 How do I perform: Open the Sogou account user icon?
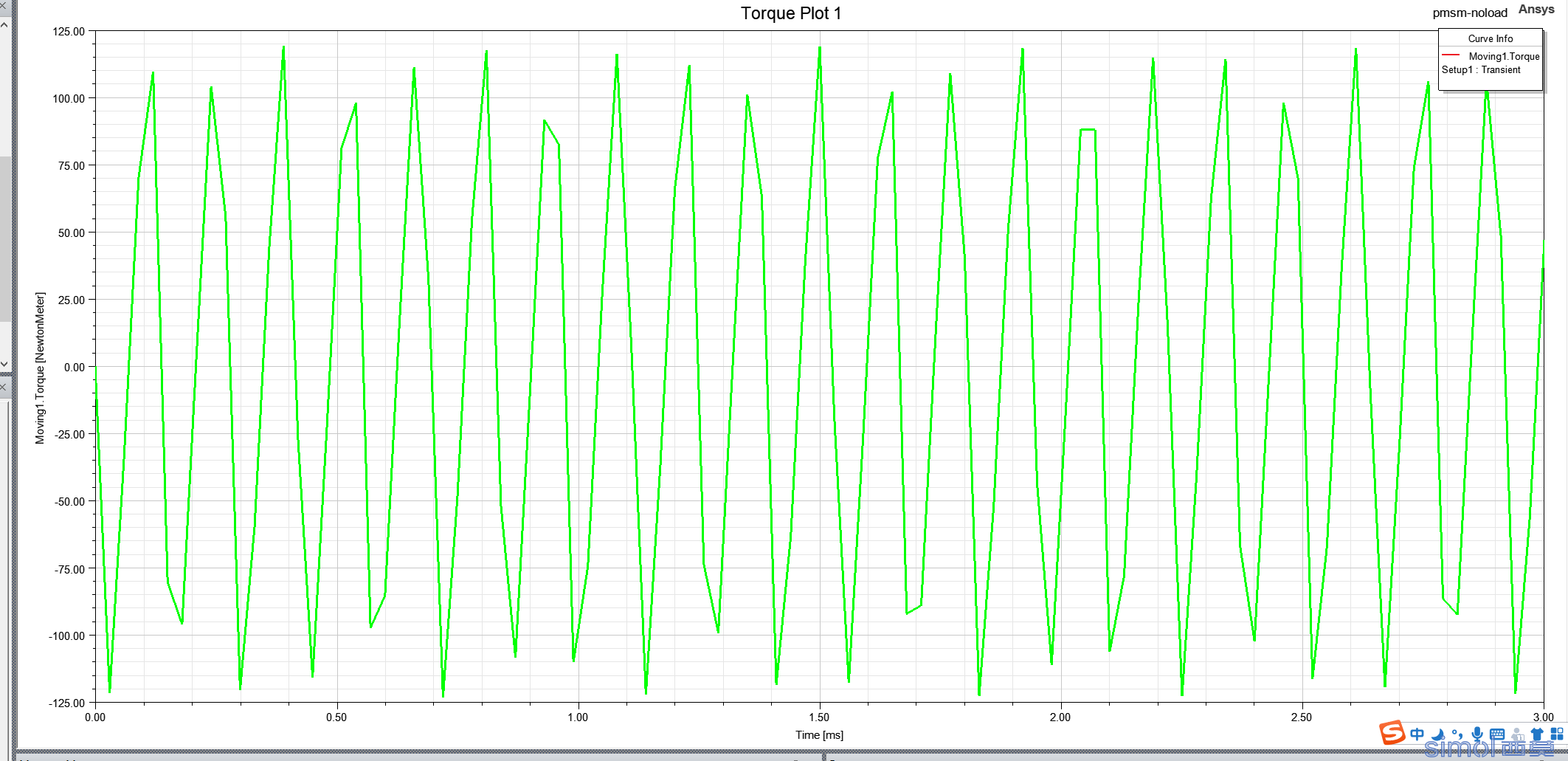(x=1517, y=734)
